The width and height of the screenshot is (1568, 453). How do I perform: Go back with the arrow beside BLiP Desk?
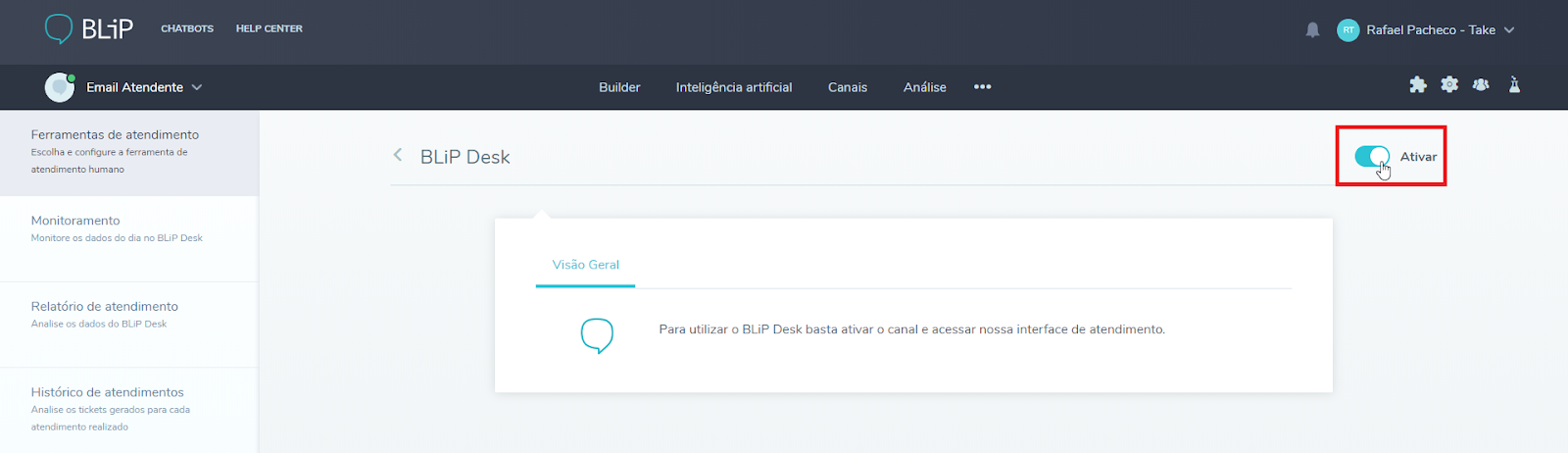click(398, 155)
